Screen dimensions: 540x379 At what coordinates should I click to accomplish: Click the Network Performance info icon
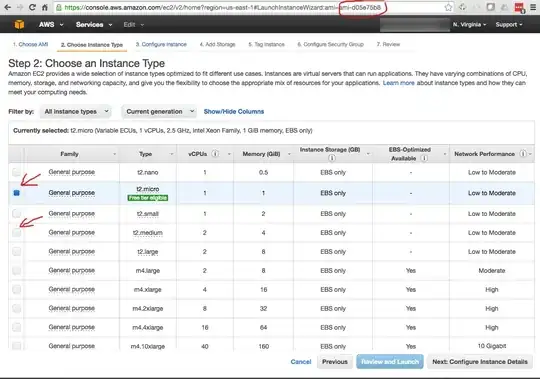[x=523, y=154]
